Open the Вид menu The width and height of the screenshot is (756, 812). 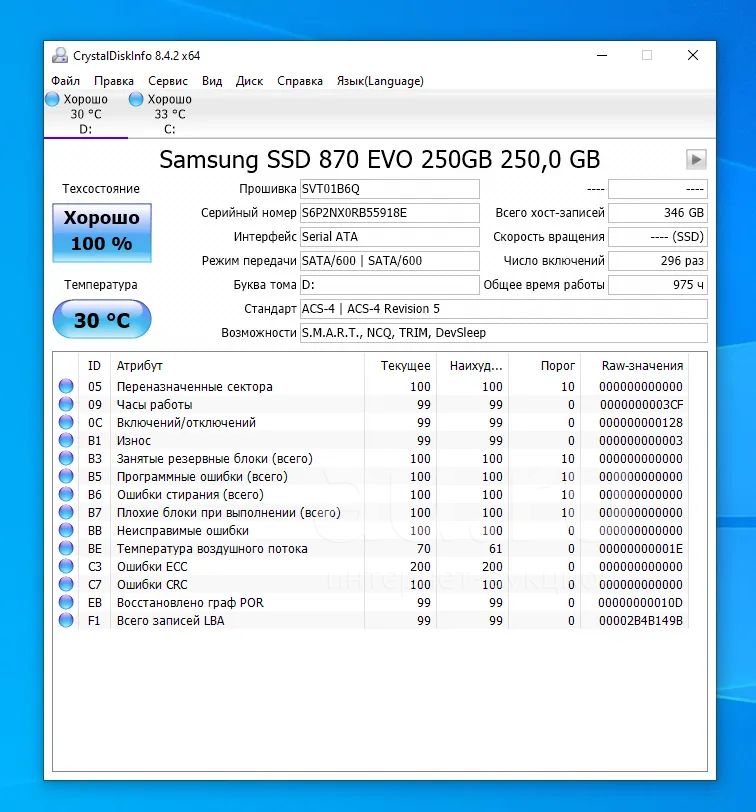[x=212, y=81]
